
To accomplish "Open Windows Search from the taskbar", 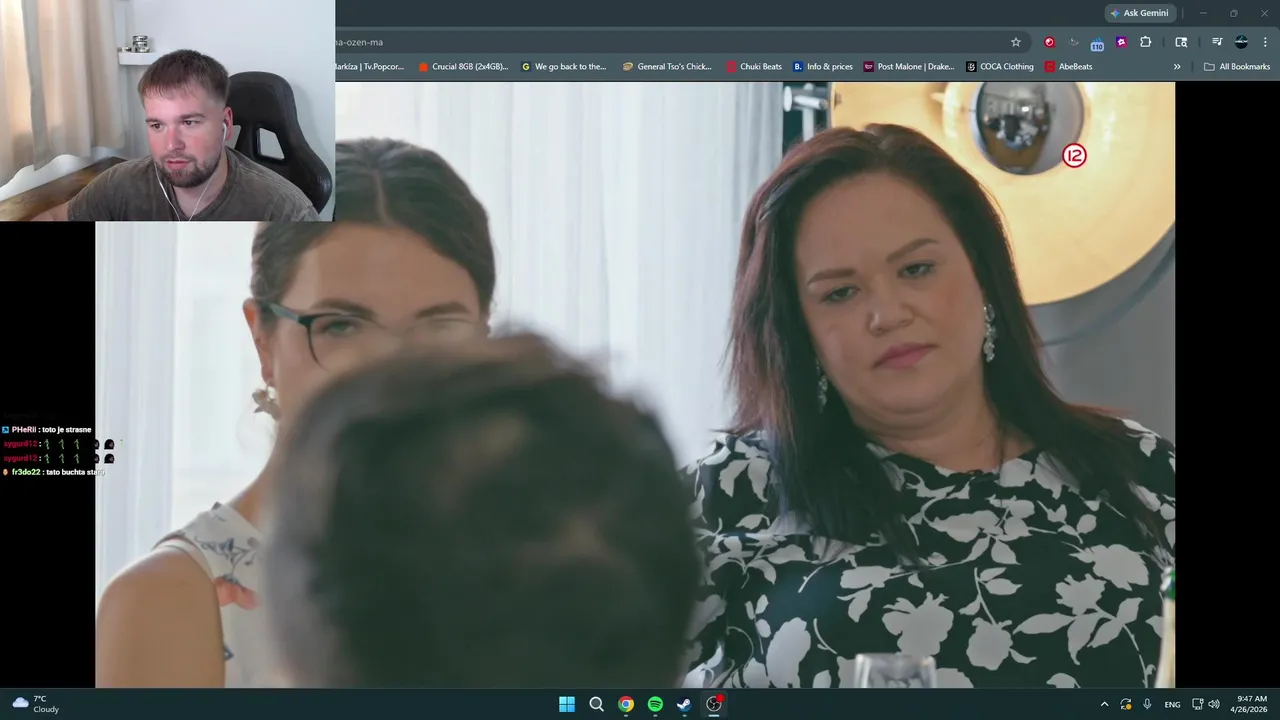I will click(596, 704).
